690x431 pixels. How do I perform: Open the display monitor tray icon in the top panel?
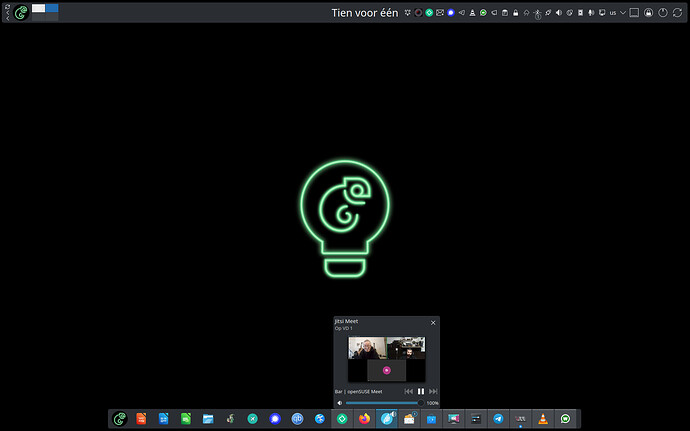602,13
